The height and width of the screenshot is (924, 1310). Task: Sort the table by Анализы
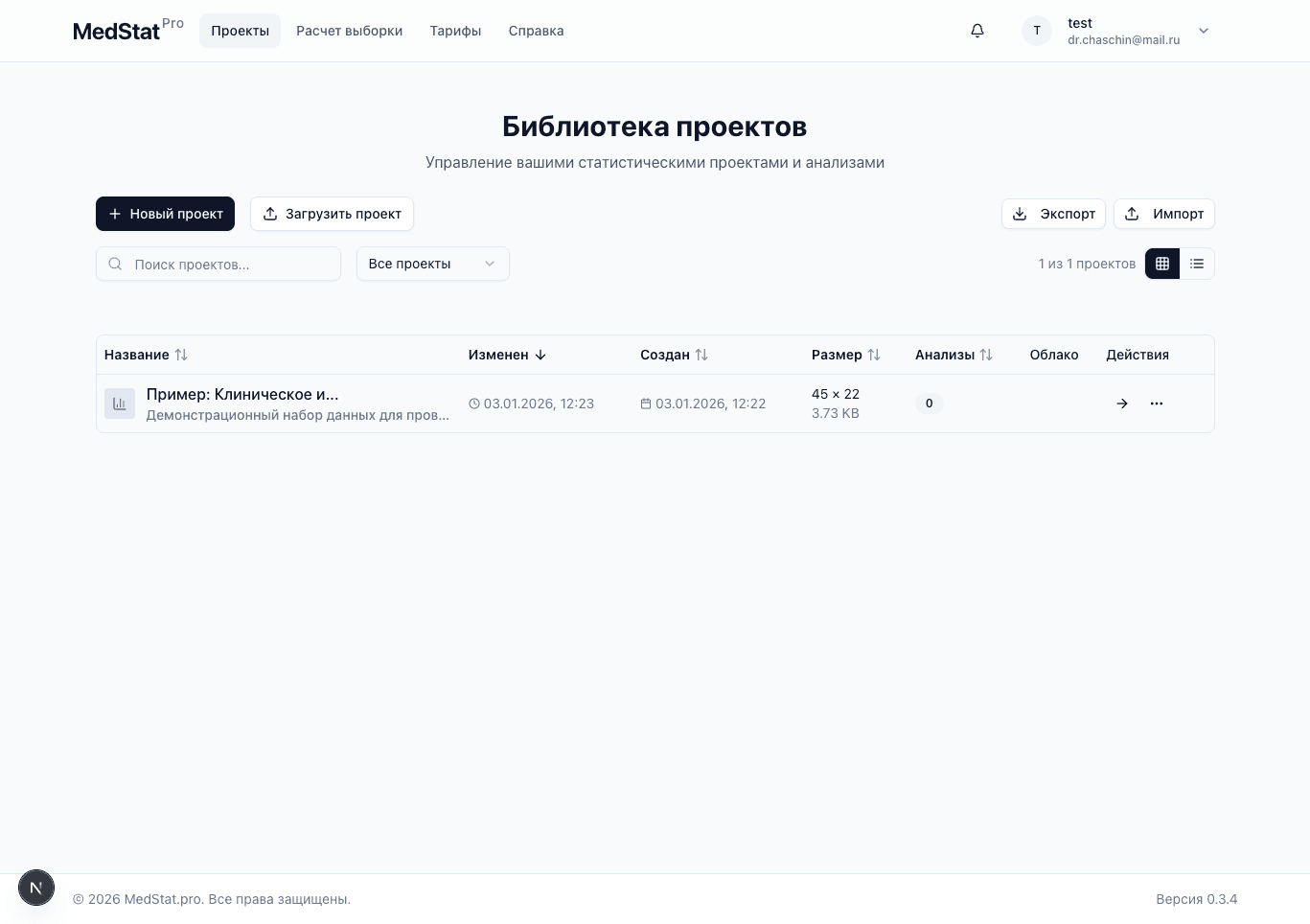pos(954,355)
